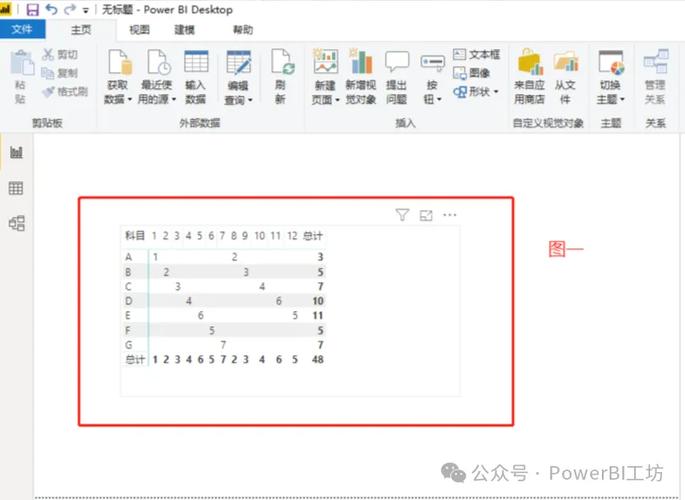This screenshot has height=500, width=685.
Task: Open the 文件 menu
Action: 22,29
